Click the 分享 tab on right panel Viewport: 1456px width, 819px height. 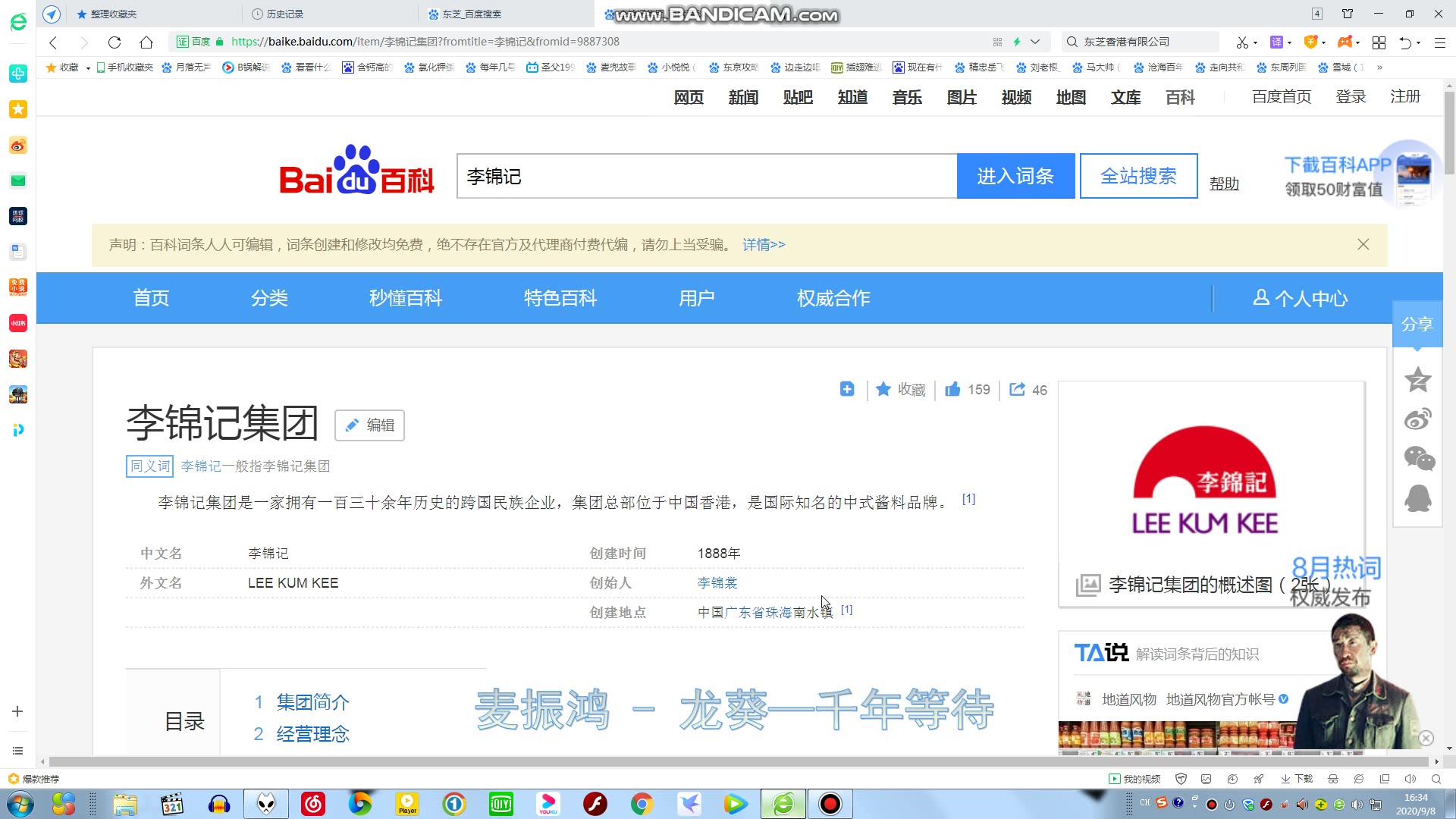point(1417,325)
